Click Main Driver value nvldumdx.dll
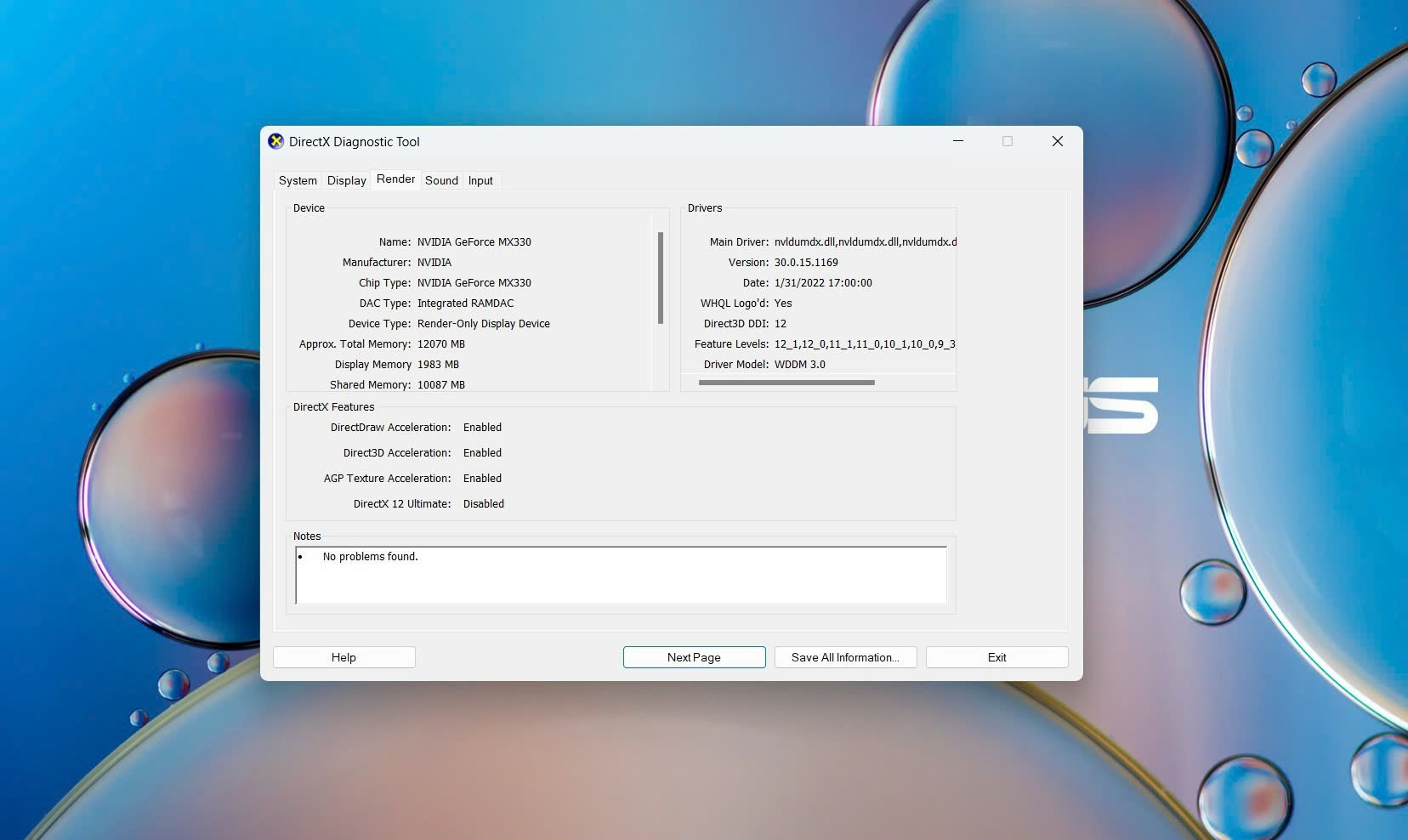The image size is (1408, 840). pos(865,242)
